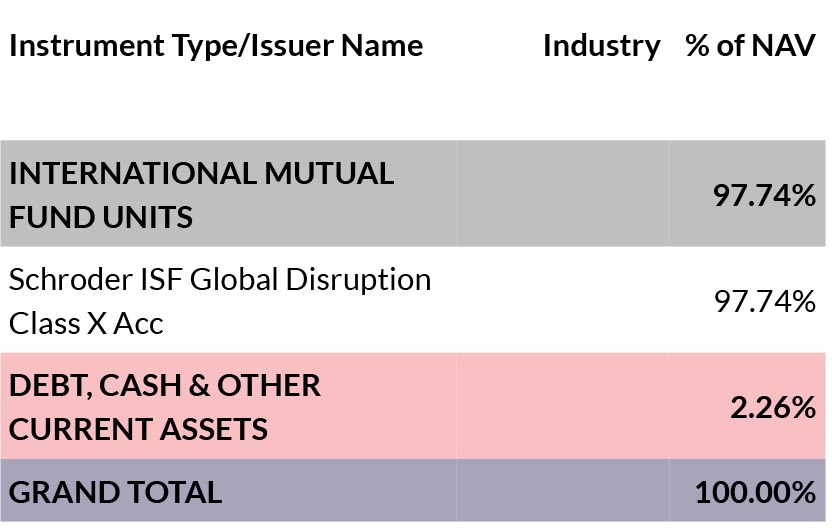
Task: Click the empty Industry cell in Grand Total row
Action: pyautogui.click(x=562, y=490)
